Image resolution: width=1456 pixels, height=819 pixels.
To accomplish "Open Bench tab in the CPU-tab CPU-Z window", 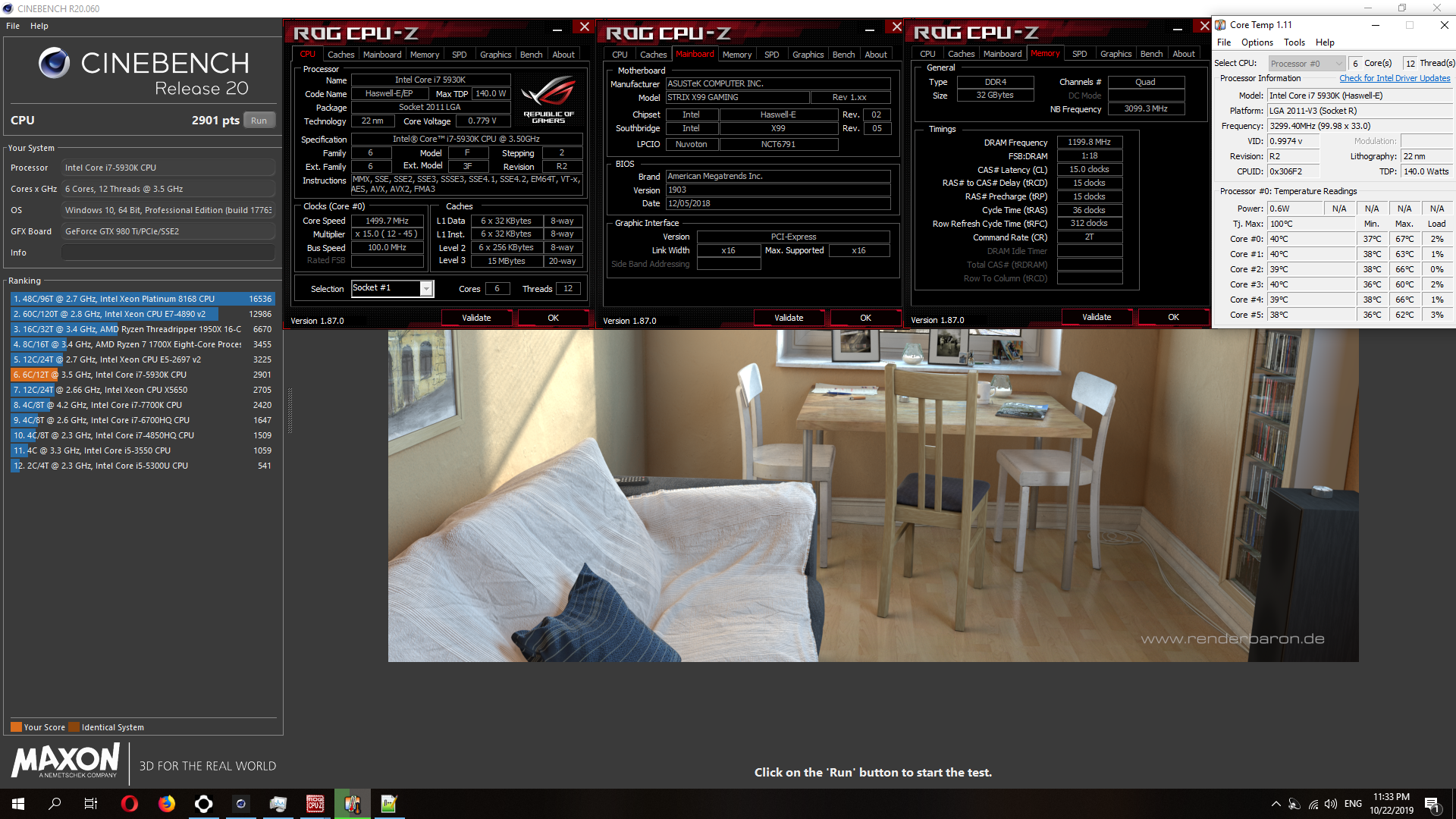I will pos(531,55).
